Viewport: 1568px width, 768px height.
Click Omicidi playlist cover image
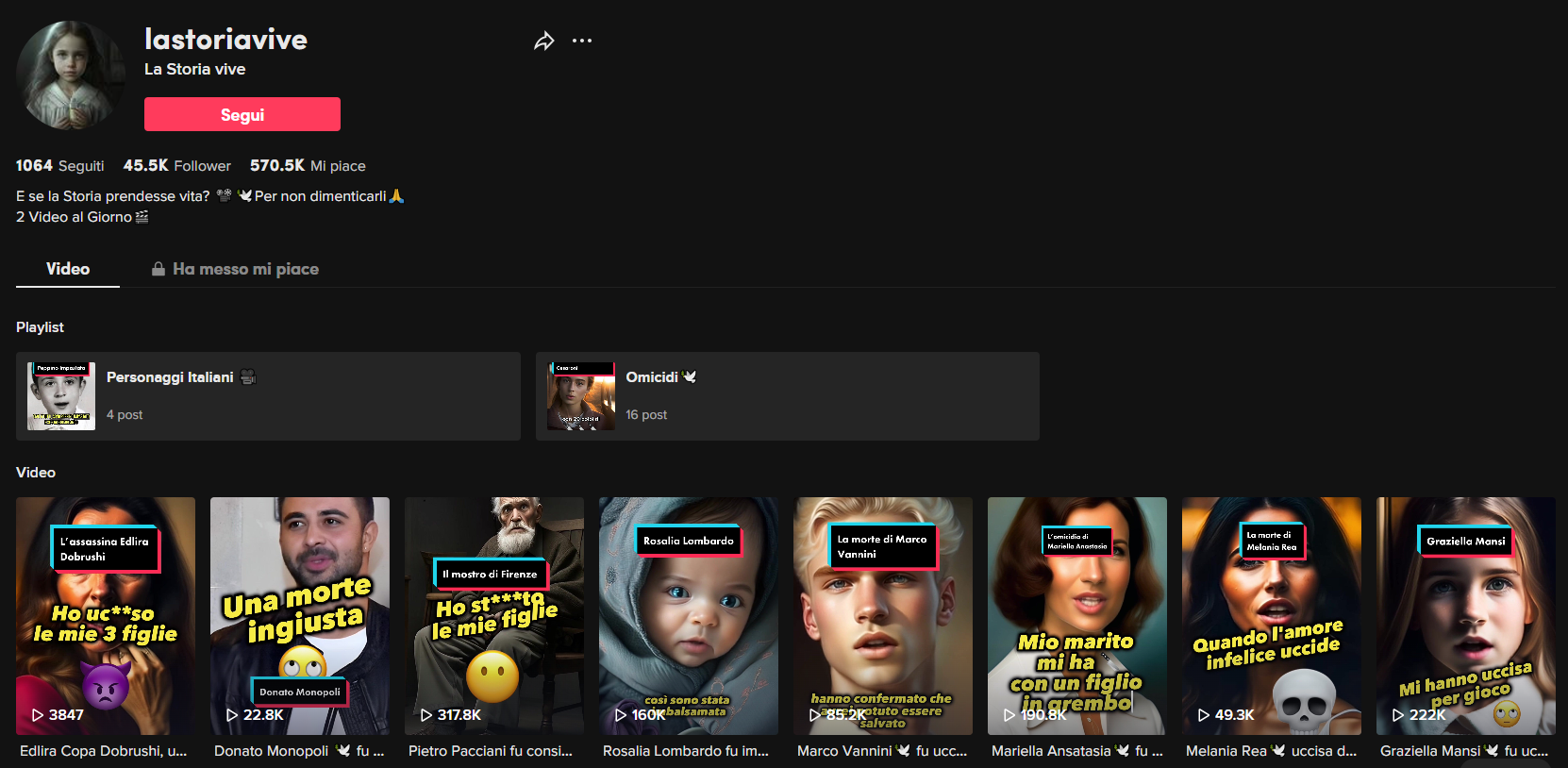tap(580, 396)
